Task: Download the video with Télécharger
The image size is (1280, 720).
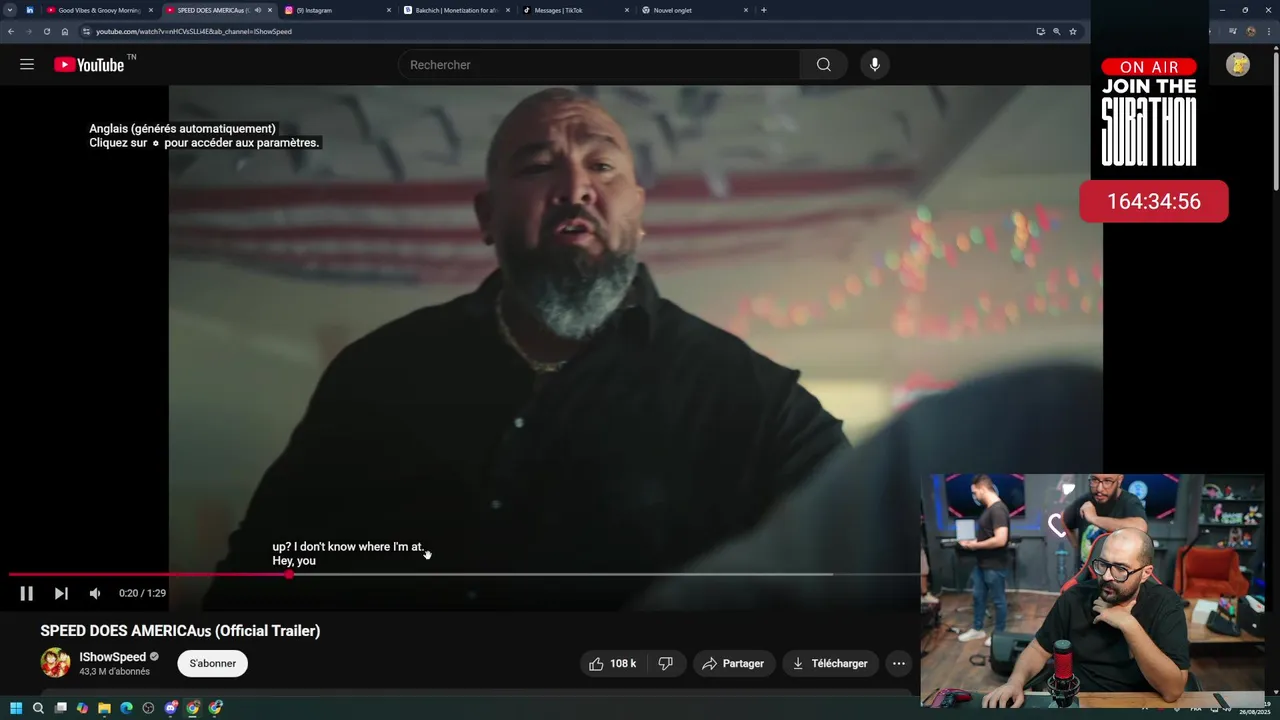Action: (830, 663)
